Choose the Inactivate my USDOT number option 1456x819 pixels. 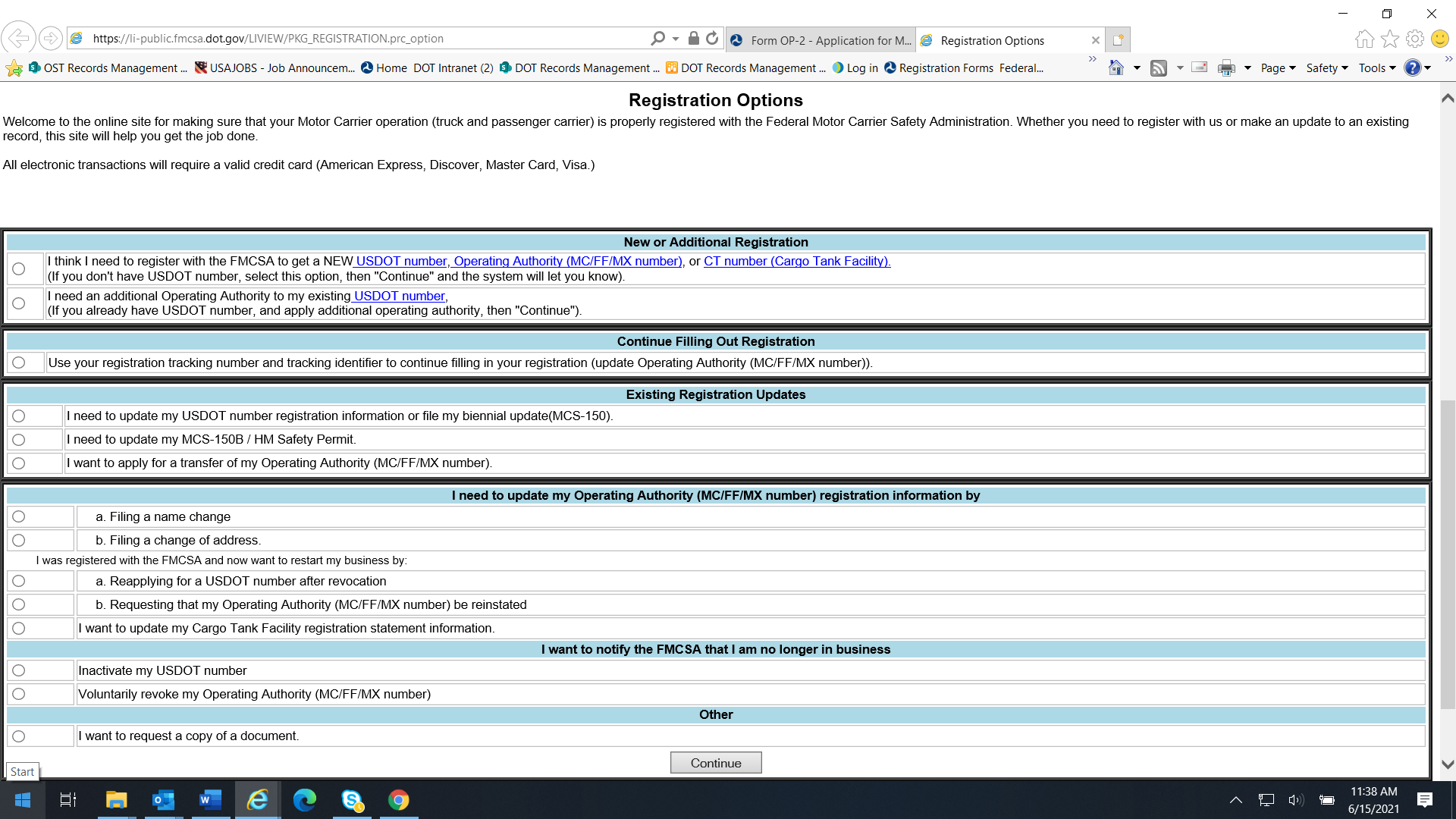click(x=19, y=670)
